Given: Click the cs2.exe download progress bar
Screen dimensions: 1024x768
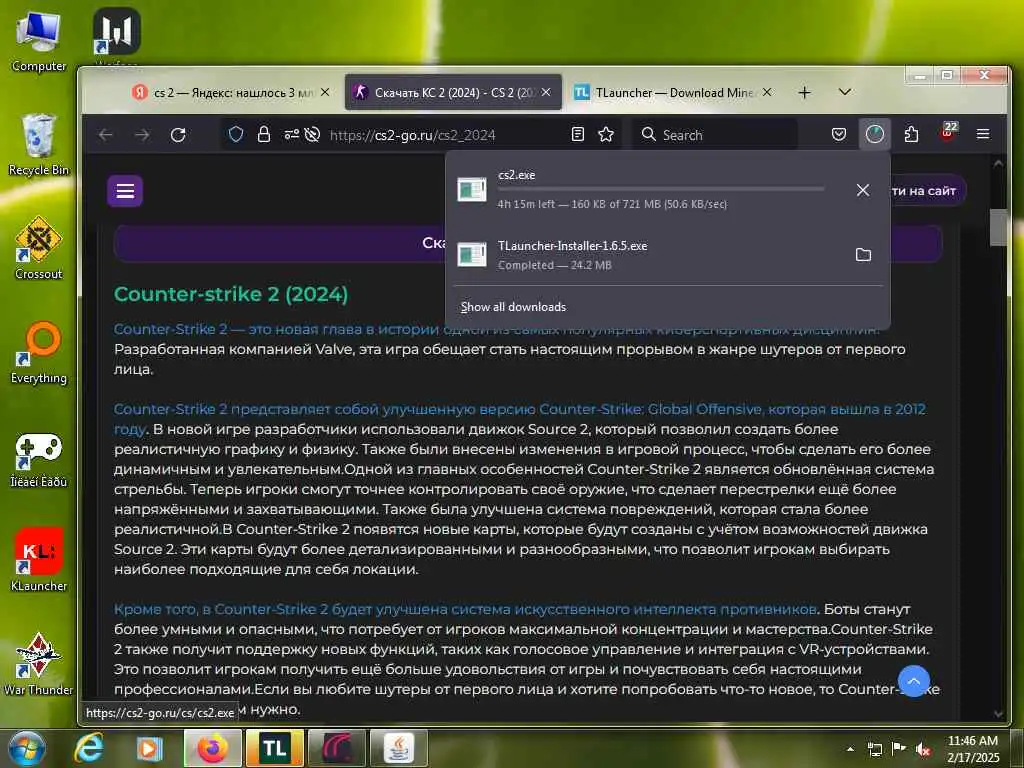Looking at the screenshot, I should [660, 189].
